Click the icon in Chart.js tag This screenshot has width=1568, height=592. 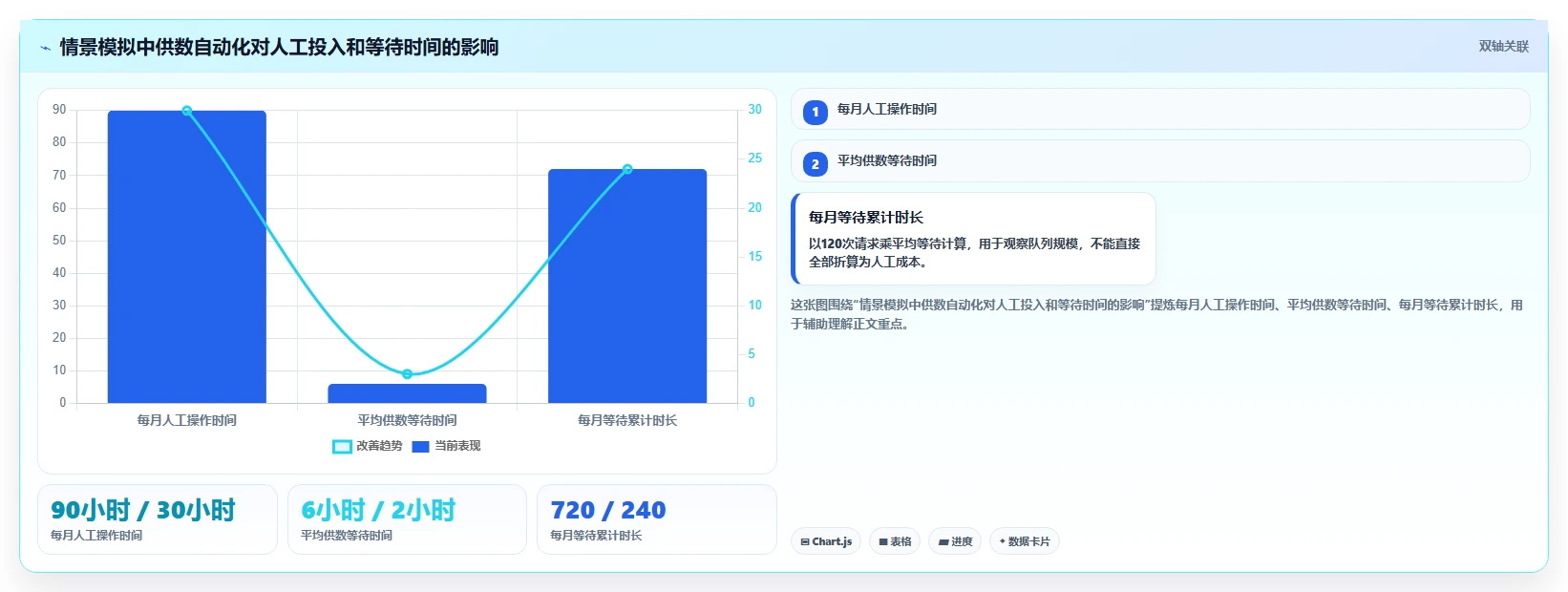click(x=805, y=541)
